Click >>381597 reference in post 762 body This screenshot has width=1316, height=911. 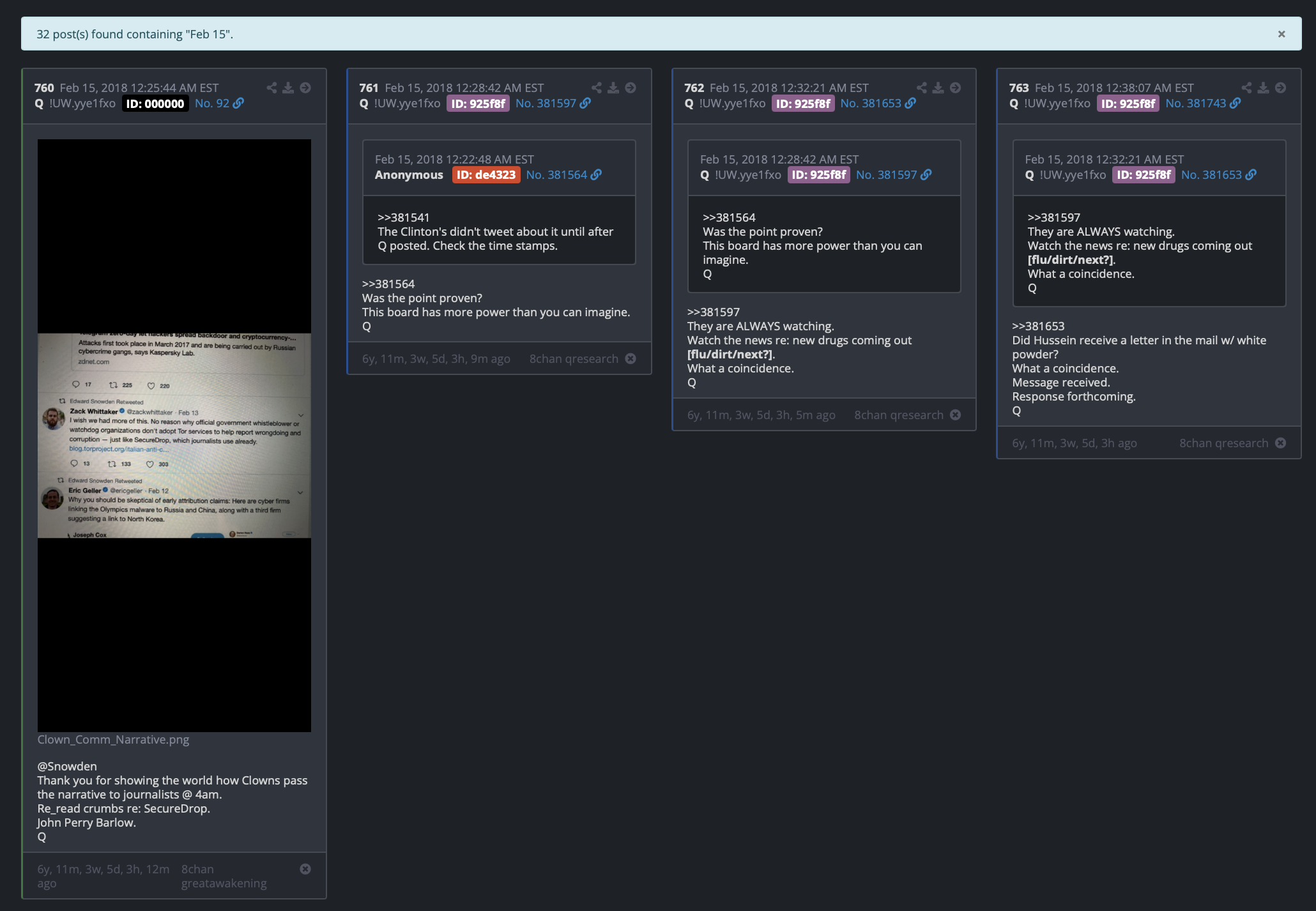click(714, 312)
